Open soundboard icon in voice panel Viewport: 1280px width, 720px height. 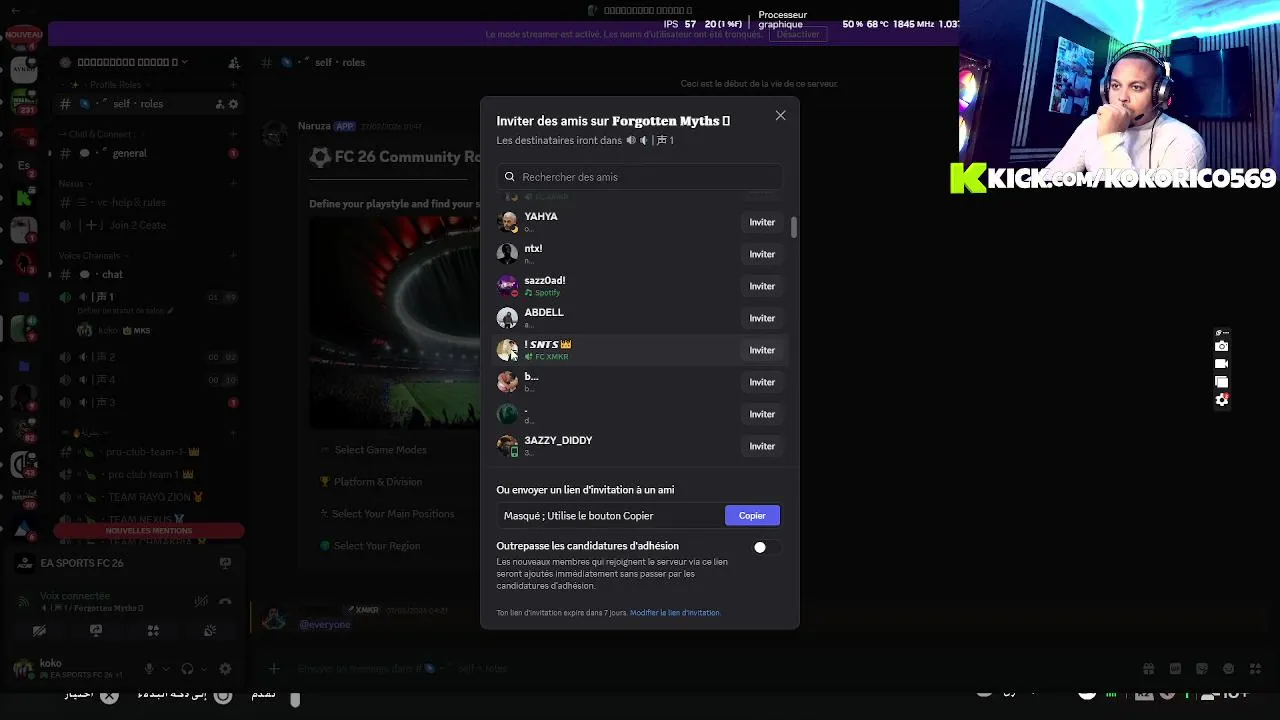[x=210, y=631]
